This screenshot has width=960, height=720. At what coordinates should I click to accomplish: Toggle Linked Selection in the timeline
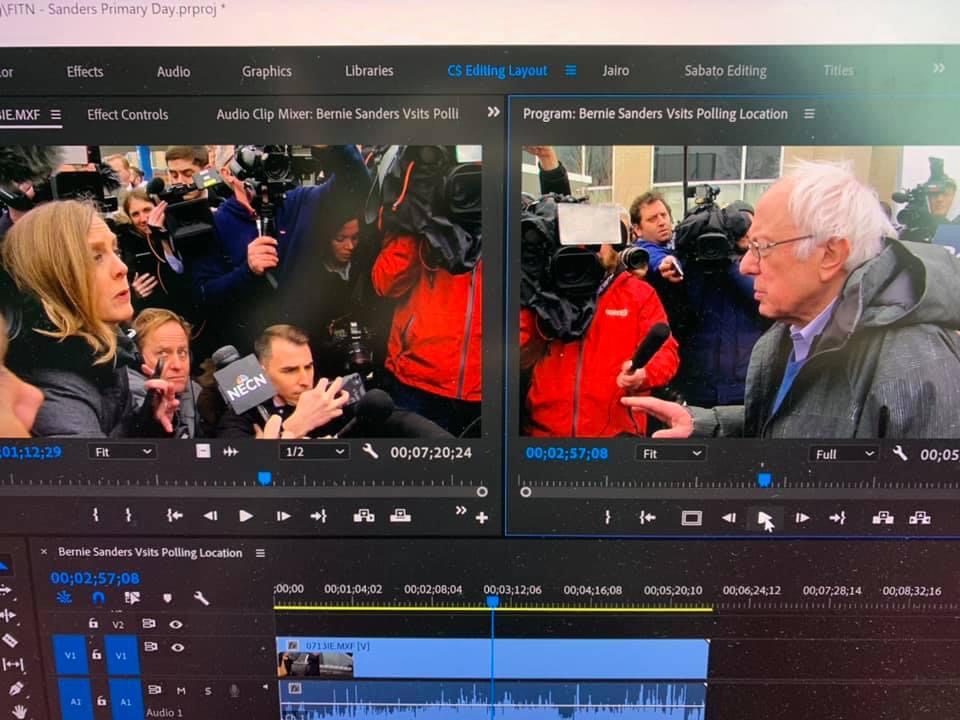coord(132,598)
